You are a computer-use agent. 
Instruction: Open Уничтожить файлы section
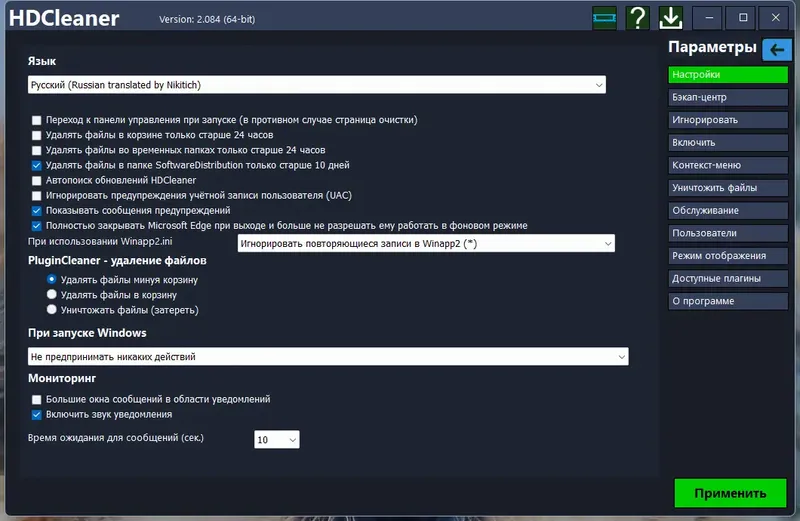(728, 188)
